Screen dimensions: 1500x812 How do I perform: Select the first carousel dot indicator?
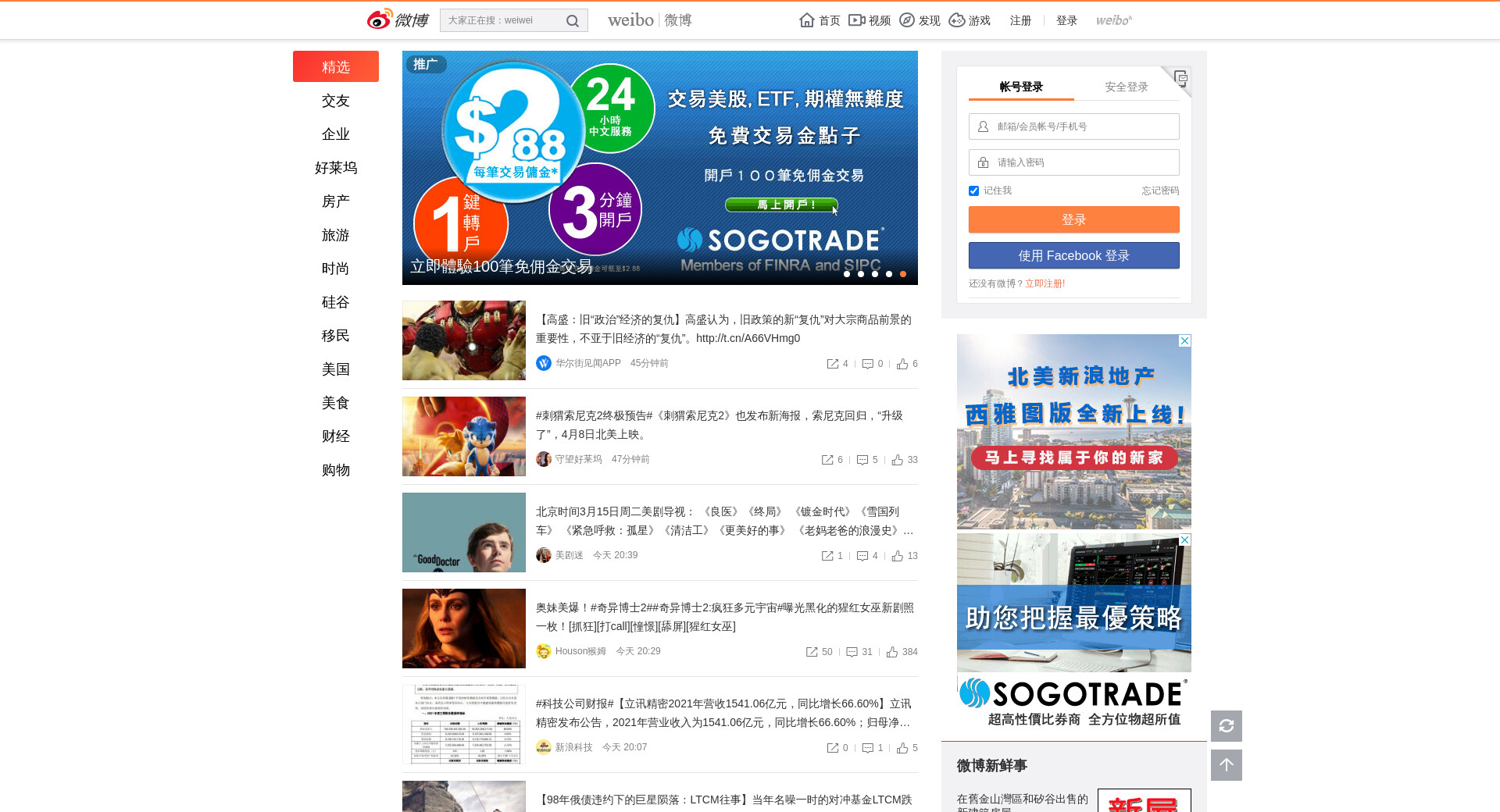[x=847, y=274]
